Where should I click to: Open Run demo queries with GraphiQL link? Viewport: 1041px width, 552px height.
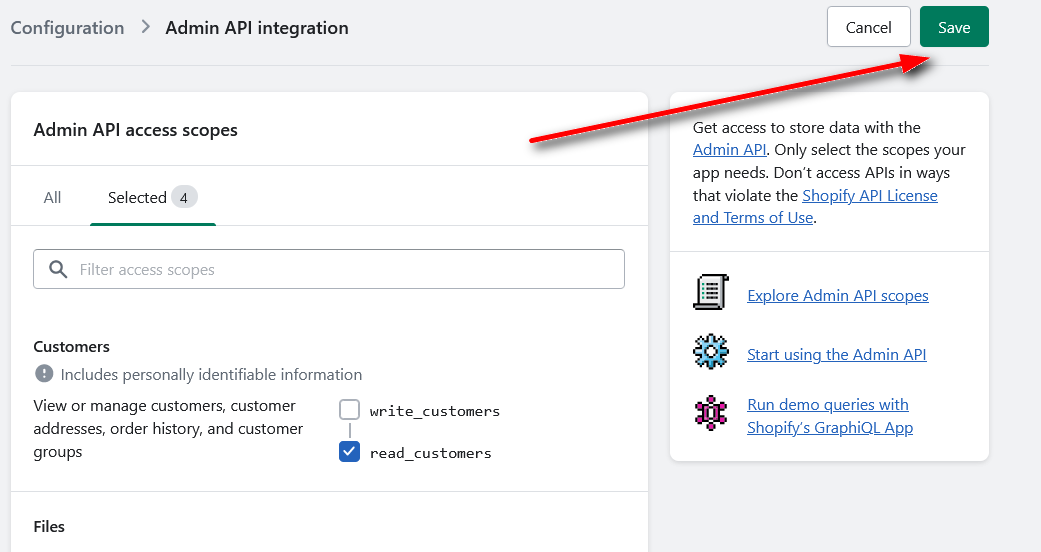pyautogui.click(x=830, y=416)
